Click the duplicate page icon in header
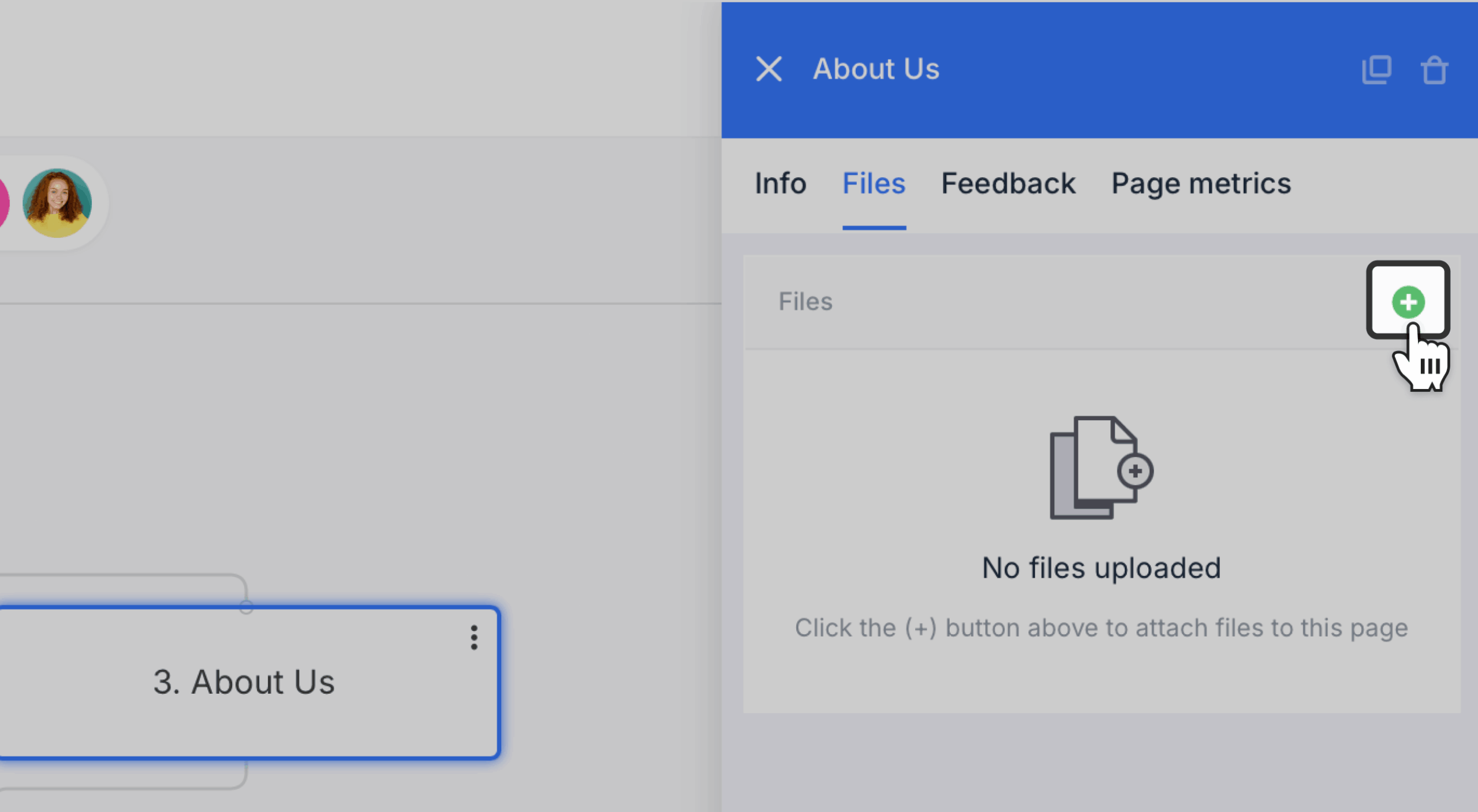 [1376, 70]
